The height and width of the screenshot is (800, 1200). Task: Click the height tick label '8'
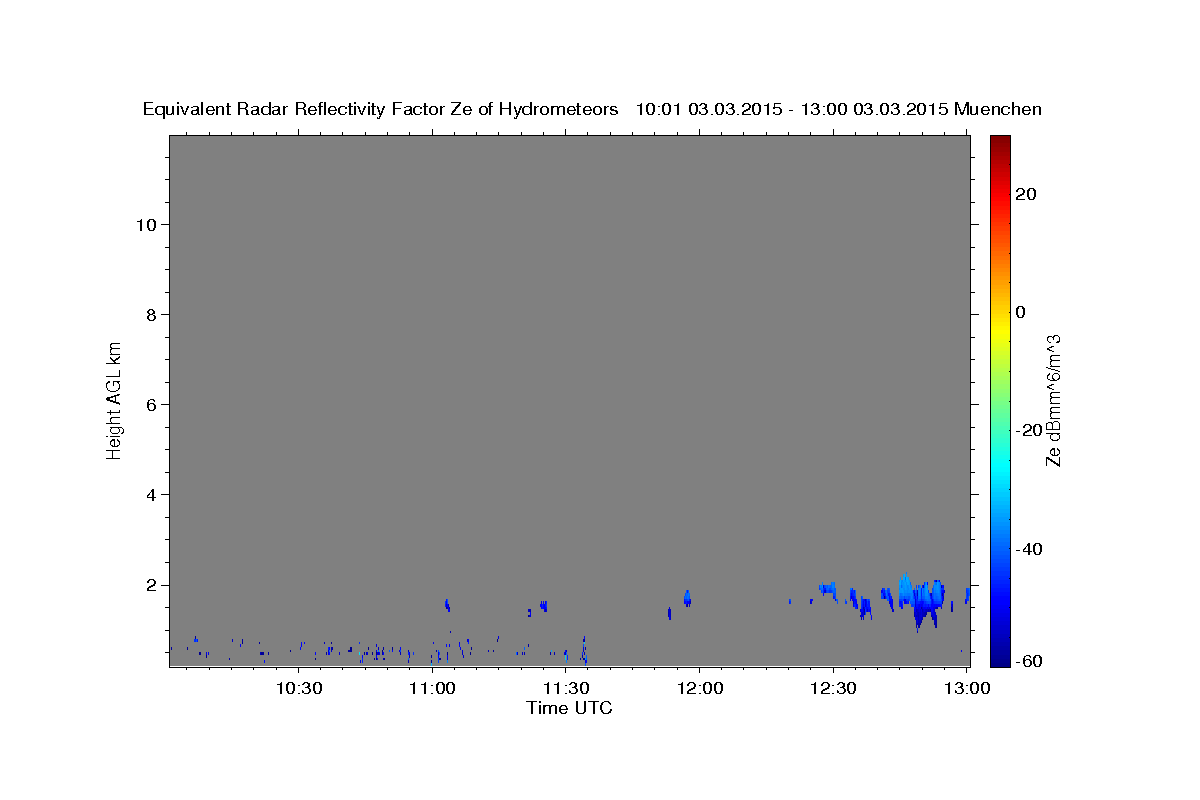tap(151, 314)
